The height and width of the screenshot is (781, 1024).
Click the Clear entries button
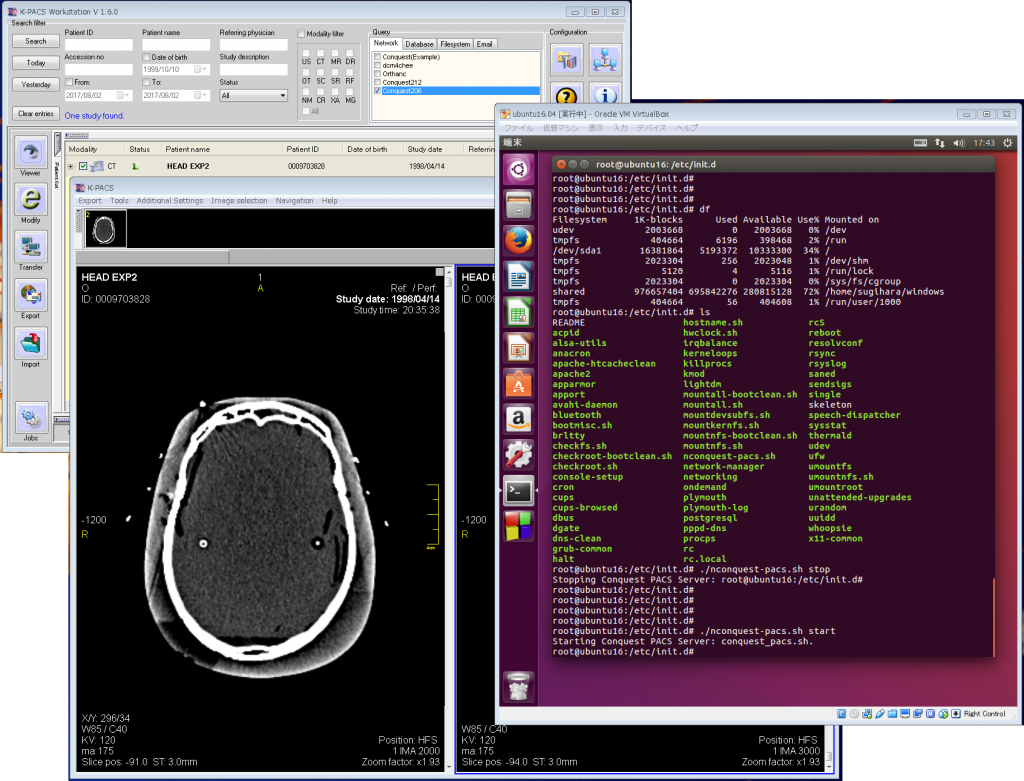coord(36,114)
